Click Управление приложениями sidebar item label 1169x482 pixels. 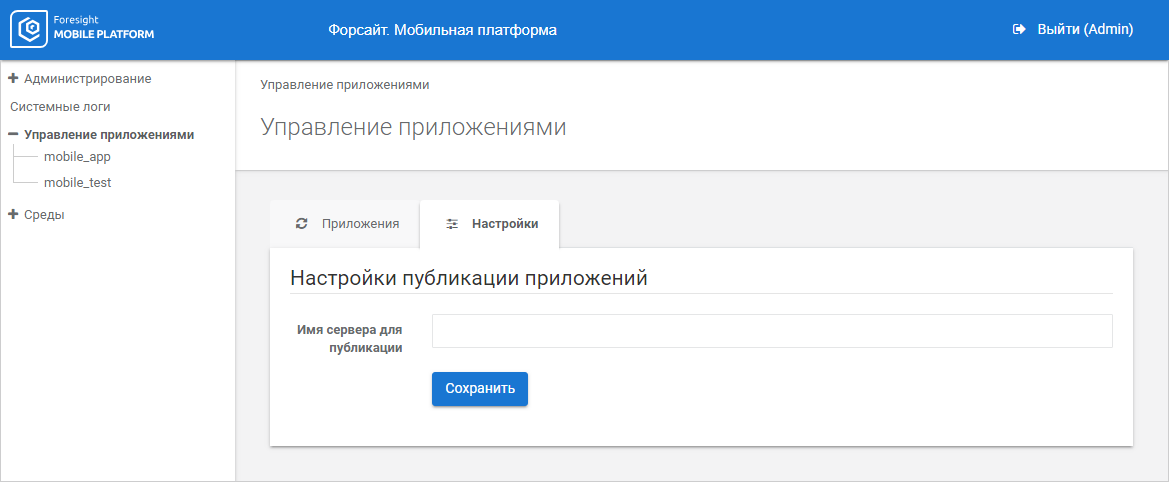tap(109, 134)
